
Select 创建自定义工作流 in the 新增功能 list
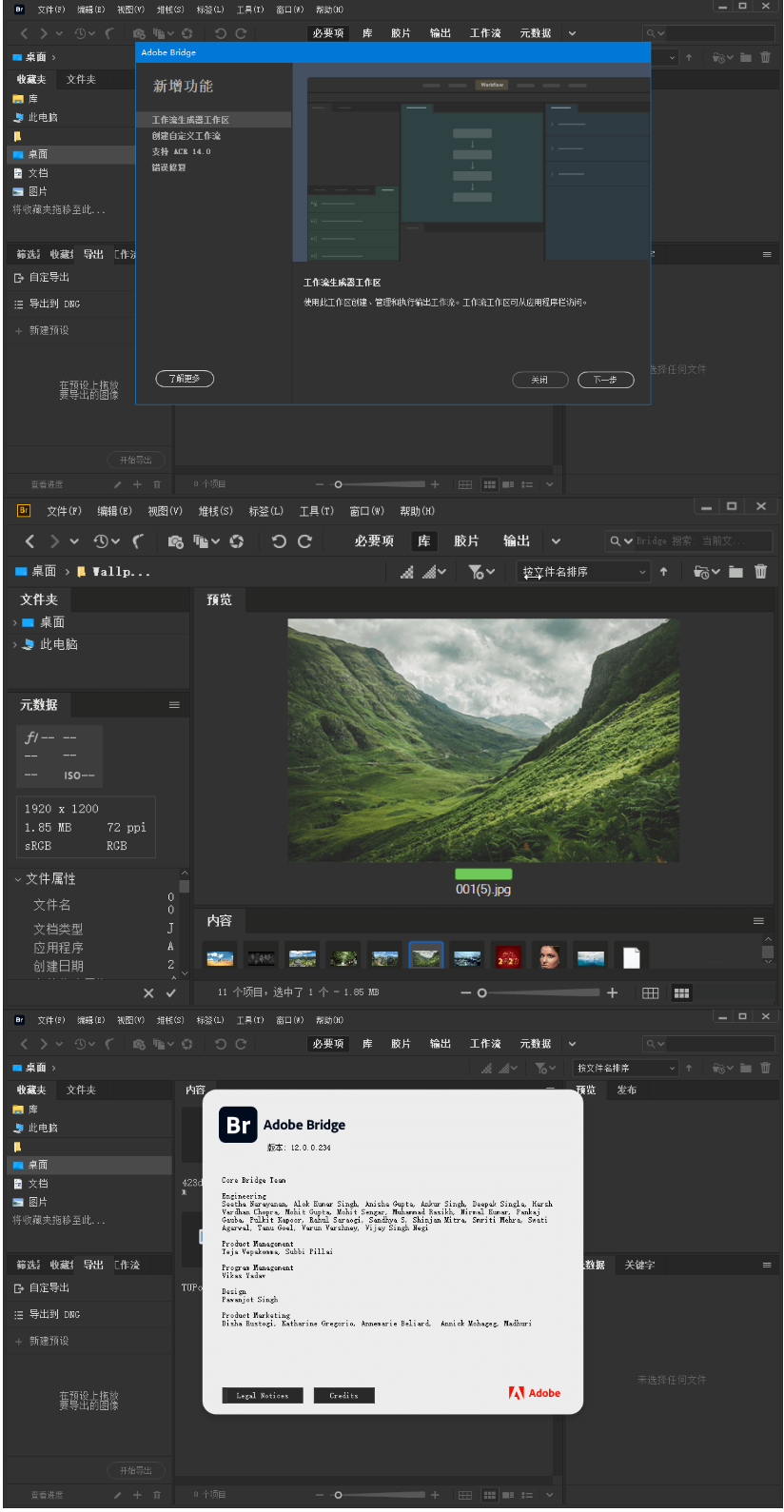pos(186,136)
